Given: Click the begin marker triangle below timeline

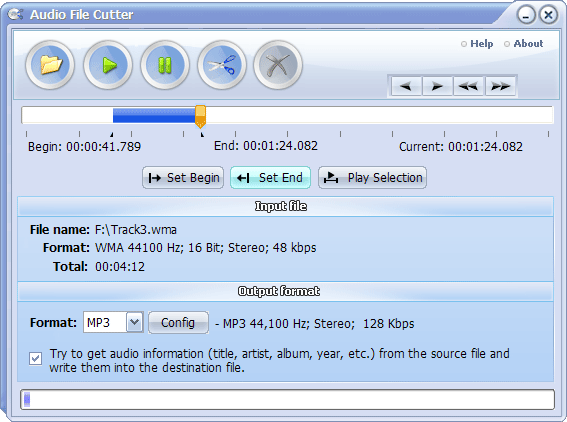Looking at the screenshot, I should [x=112, y=135].
